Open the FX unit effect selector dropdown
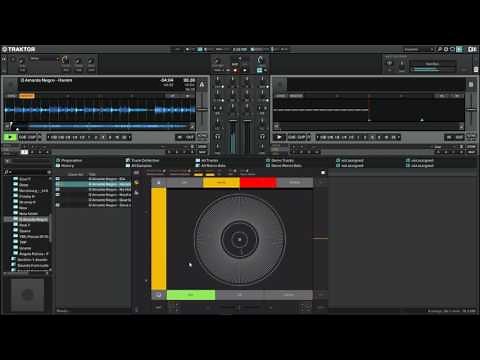 click(x=45, y=59)
